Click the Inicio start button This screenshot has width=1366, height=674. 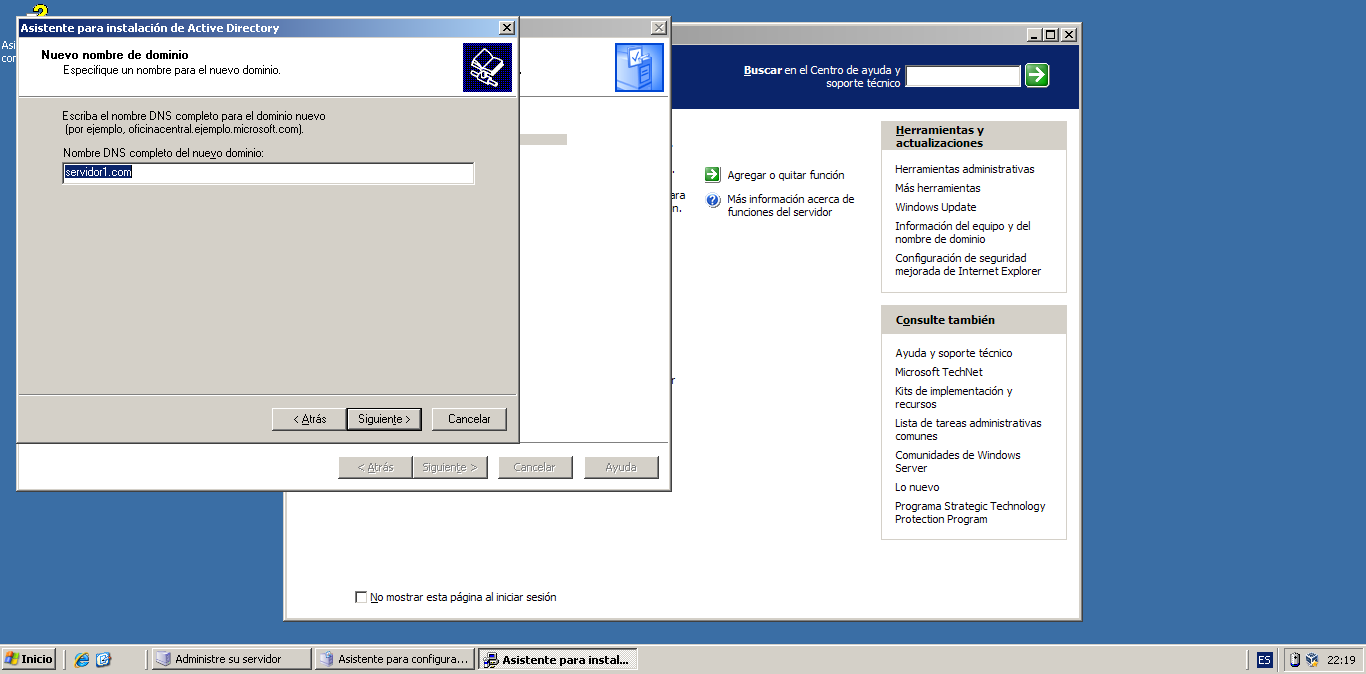pyautogui.click(x=28, y=659)
